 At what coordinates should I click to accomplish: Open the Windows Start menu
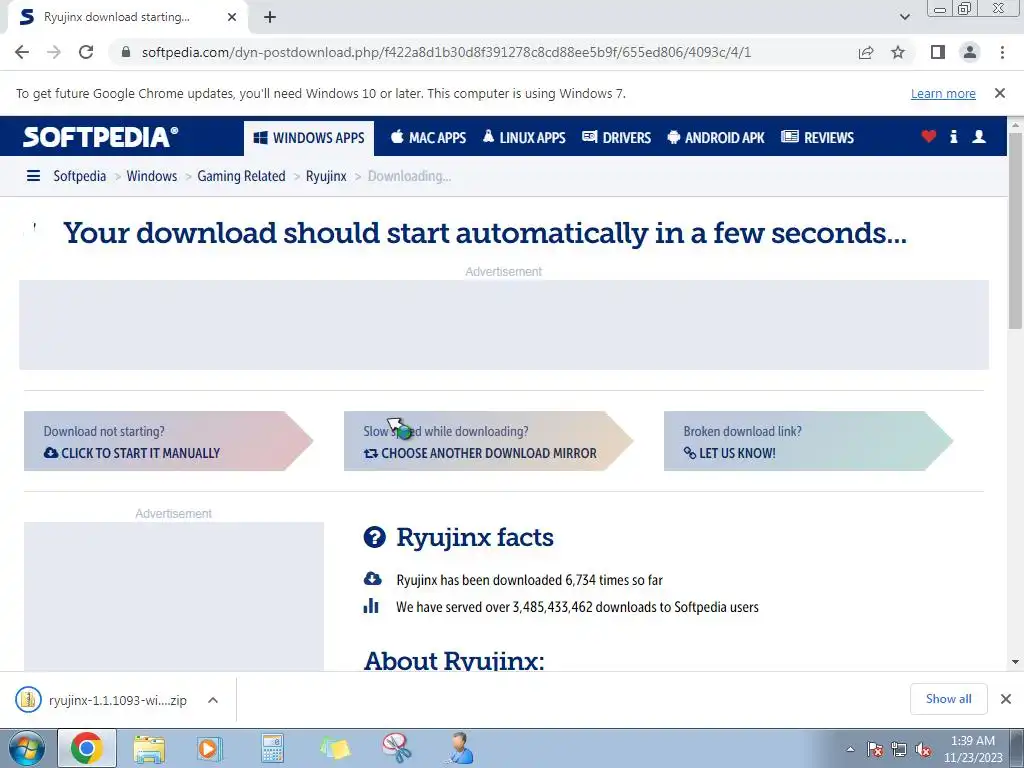pos(26,748)
